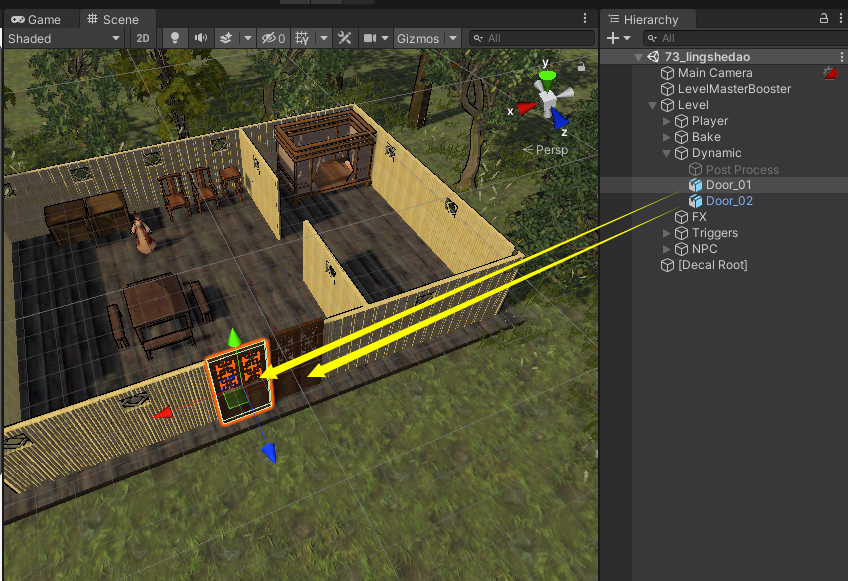Select Door_02 prefab
Screen dimensions: 848x581
[729, 201]
